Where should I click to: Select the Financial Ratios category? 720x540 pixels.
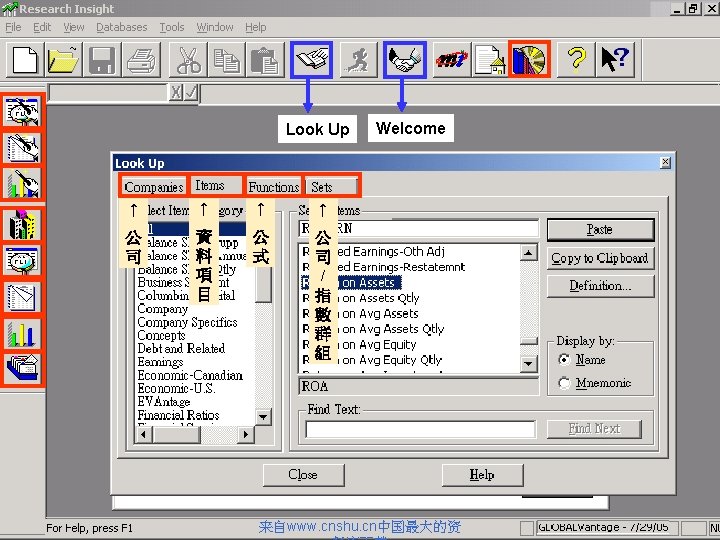(x=178, y=415)
